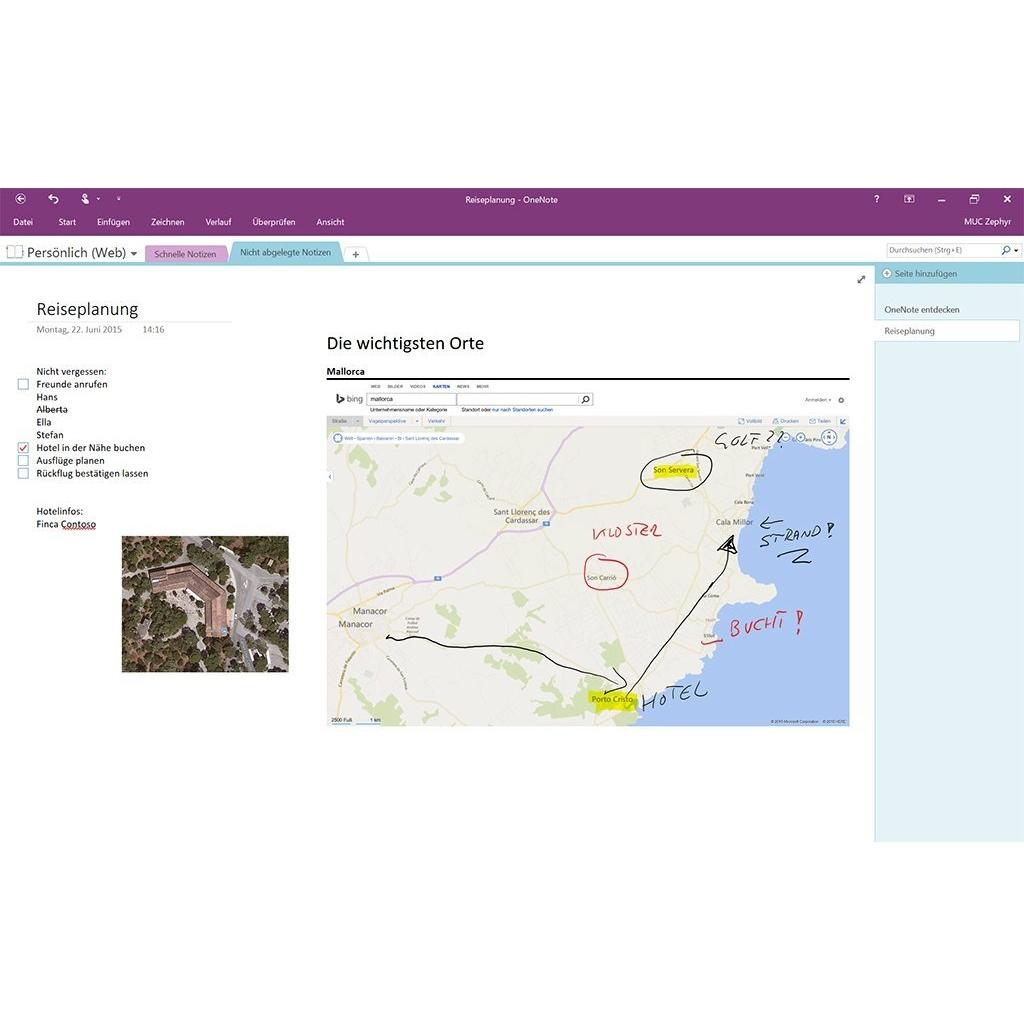Click Seite hinzufügen to add page

pyautogui.click(x=925, y=274)
